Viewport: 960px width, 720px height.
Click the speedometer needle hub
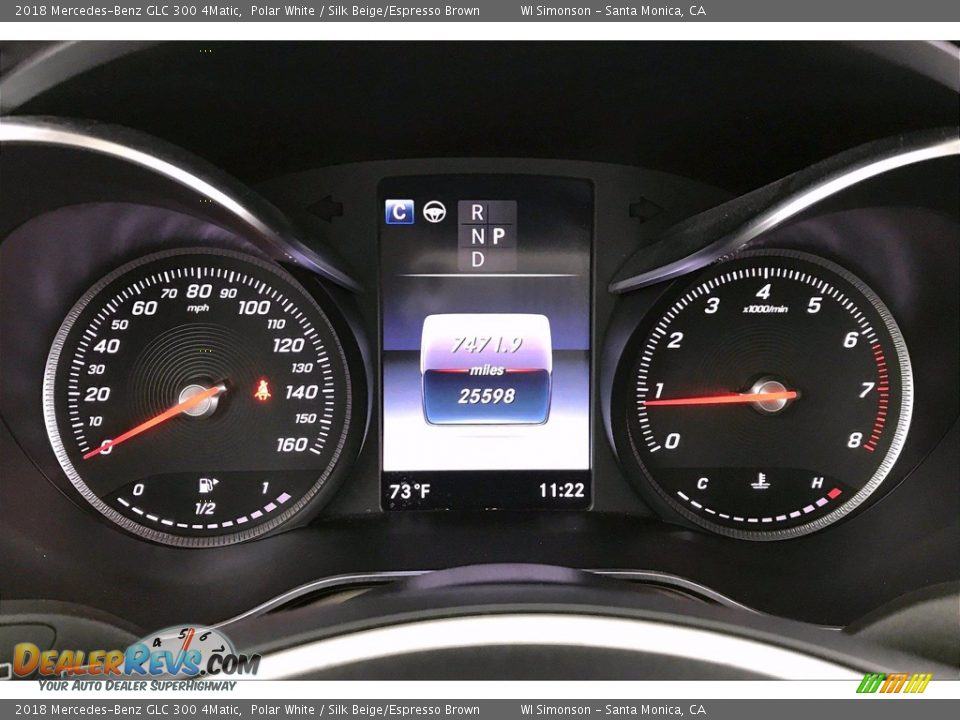pos(198,399)
